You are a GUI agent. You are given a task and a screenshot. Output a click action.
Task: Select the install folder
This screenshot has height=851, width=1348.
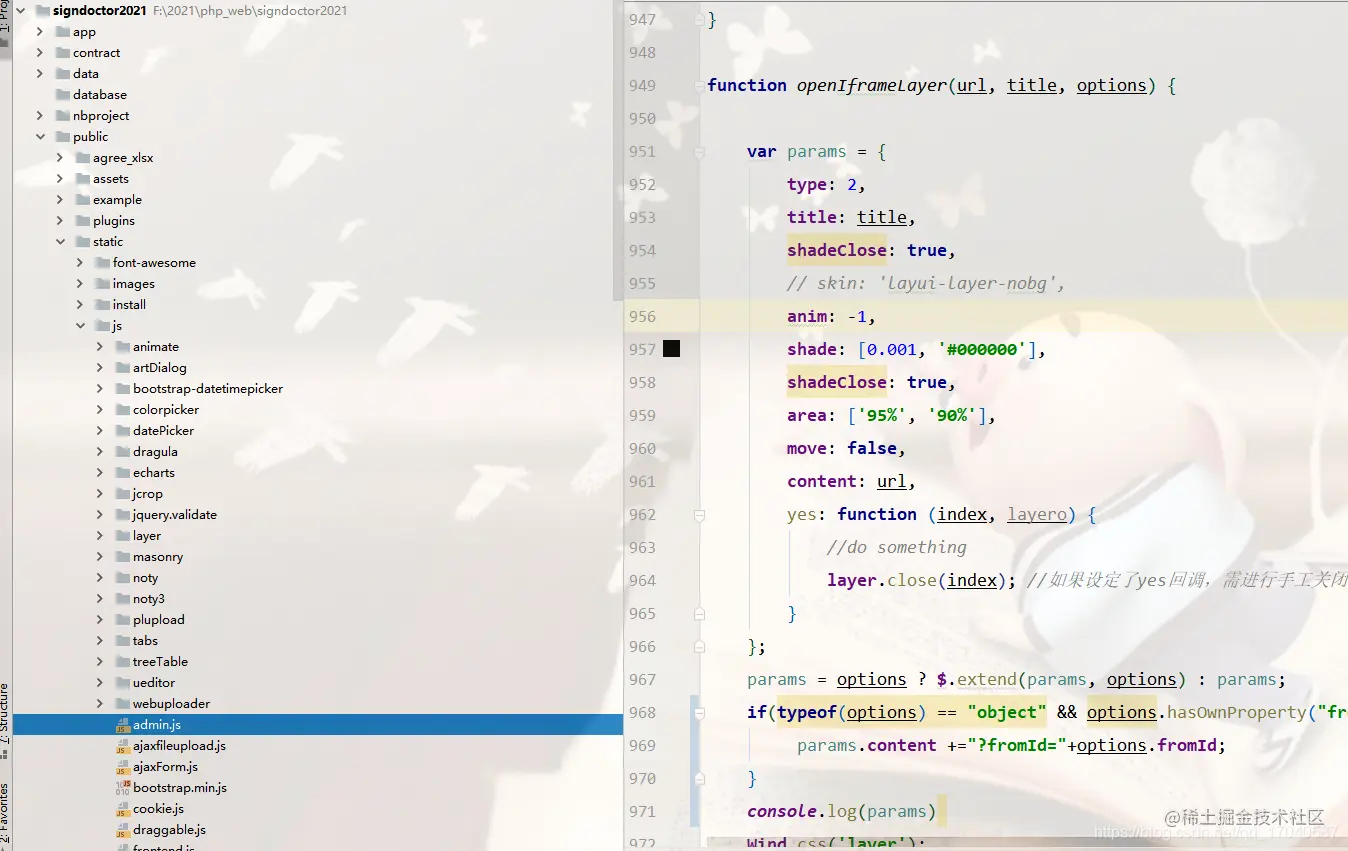pos(129,305)
